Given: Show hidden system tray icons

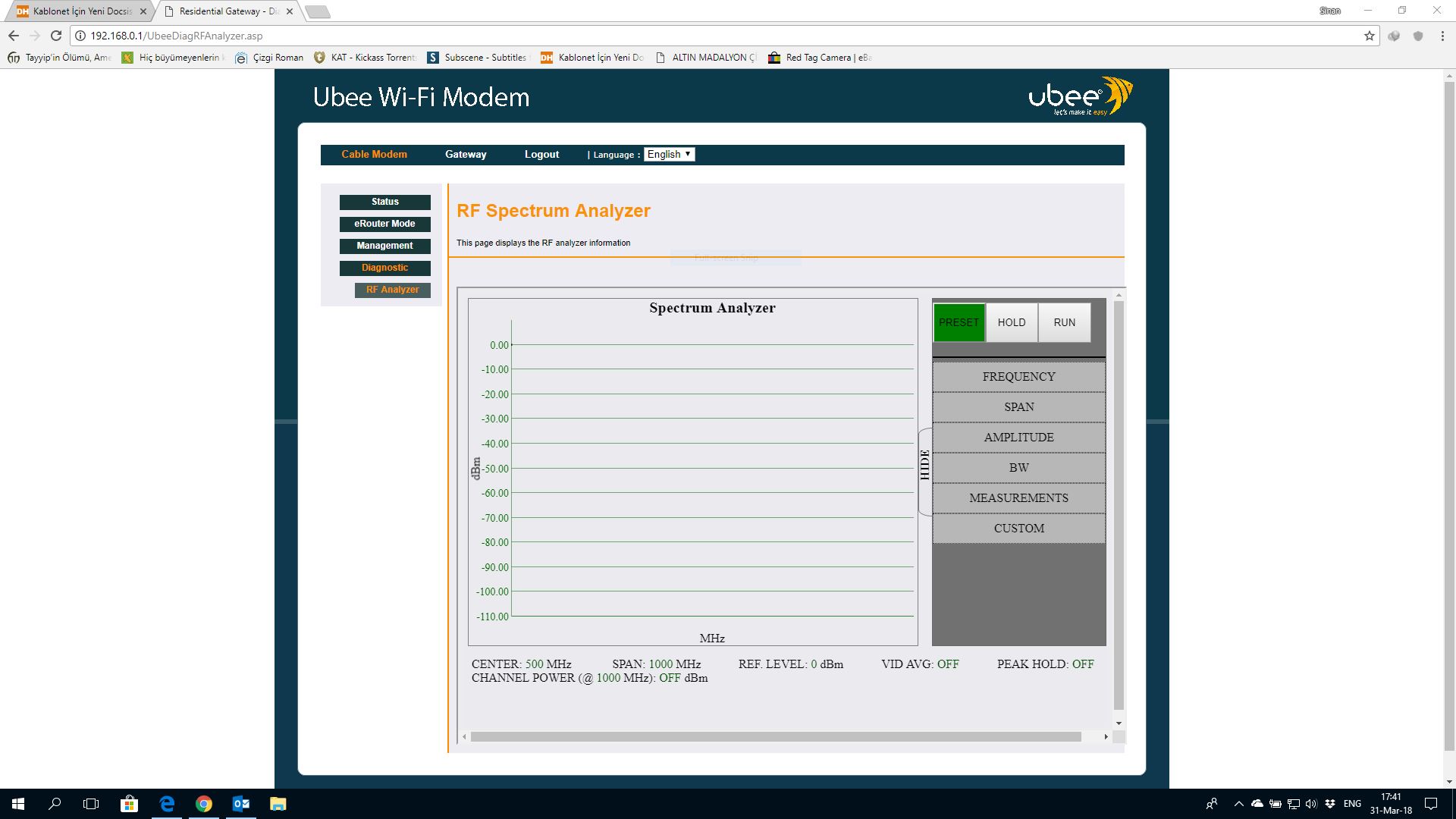Looking at the screenshot, I should point(1239,804).
